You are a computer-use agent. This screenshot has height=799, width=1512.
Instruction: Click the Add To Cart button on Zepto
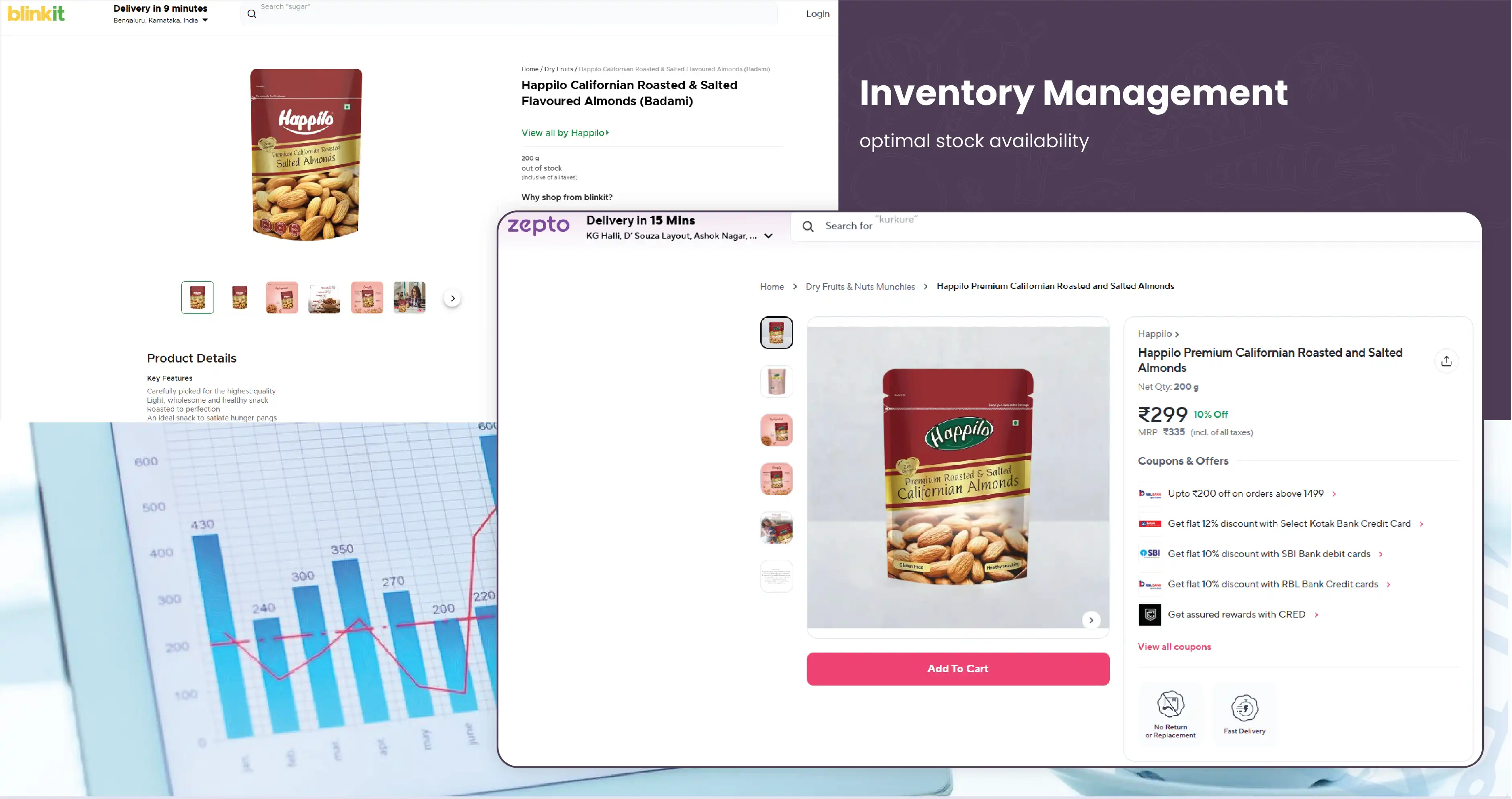click(x=958, y=668)
